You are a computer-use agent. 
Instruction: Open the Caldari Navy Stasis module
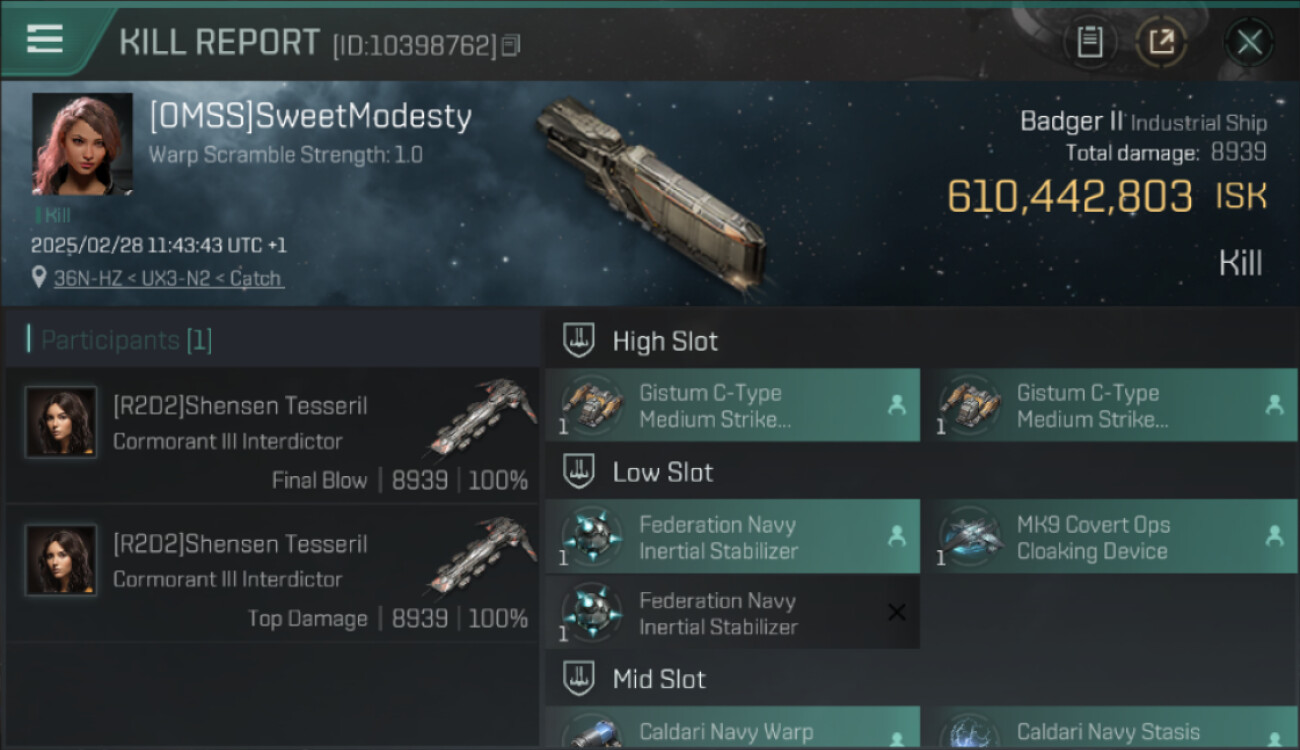[x=1108, y=728]
